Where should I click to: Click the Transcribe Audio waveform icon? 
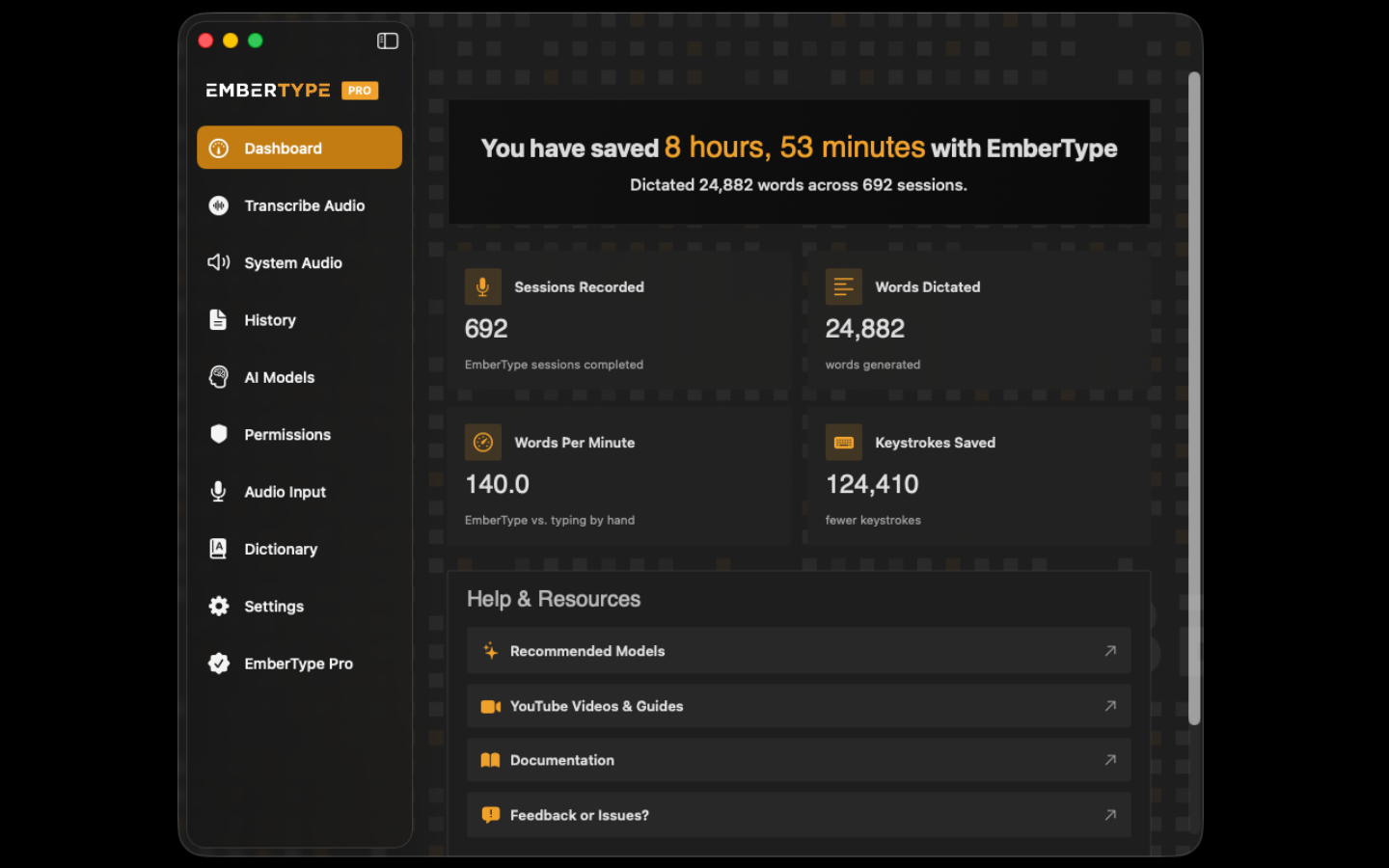219,205
